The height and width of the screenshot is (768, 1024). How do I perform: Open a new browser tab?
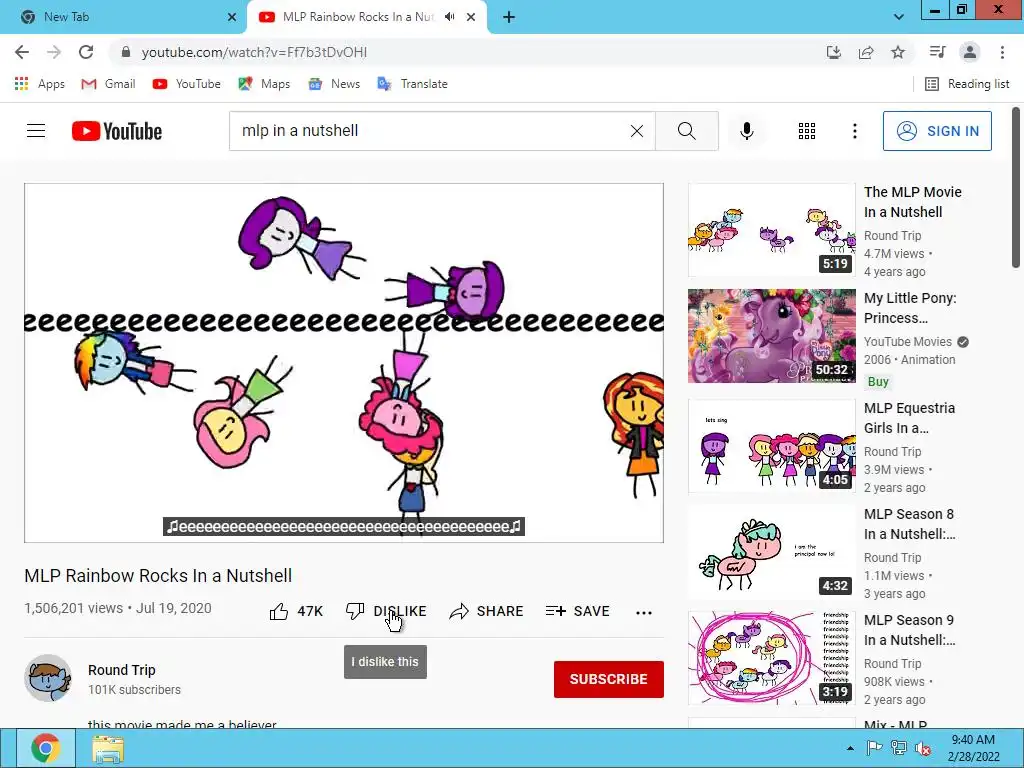tap(509, 17)
